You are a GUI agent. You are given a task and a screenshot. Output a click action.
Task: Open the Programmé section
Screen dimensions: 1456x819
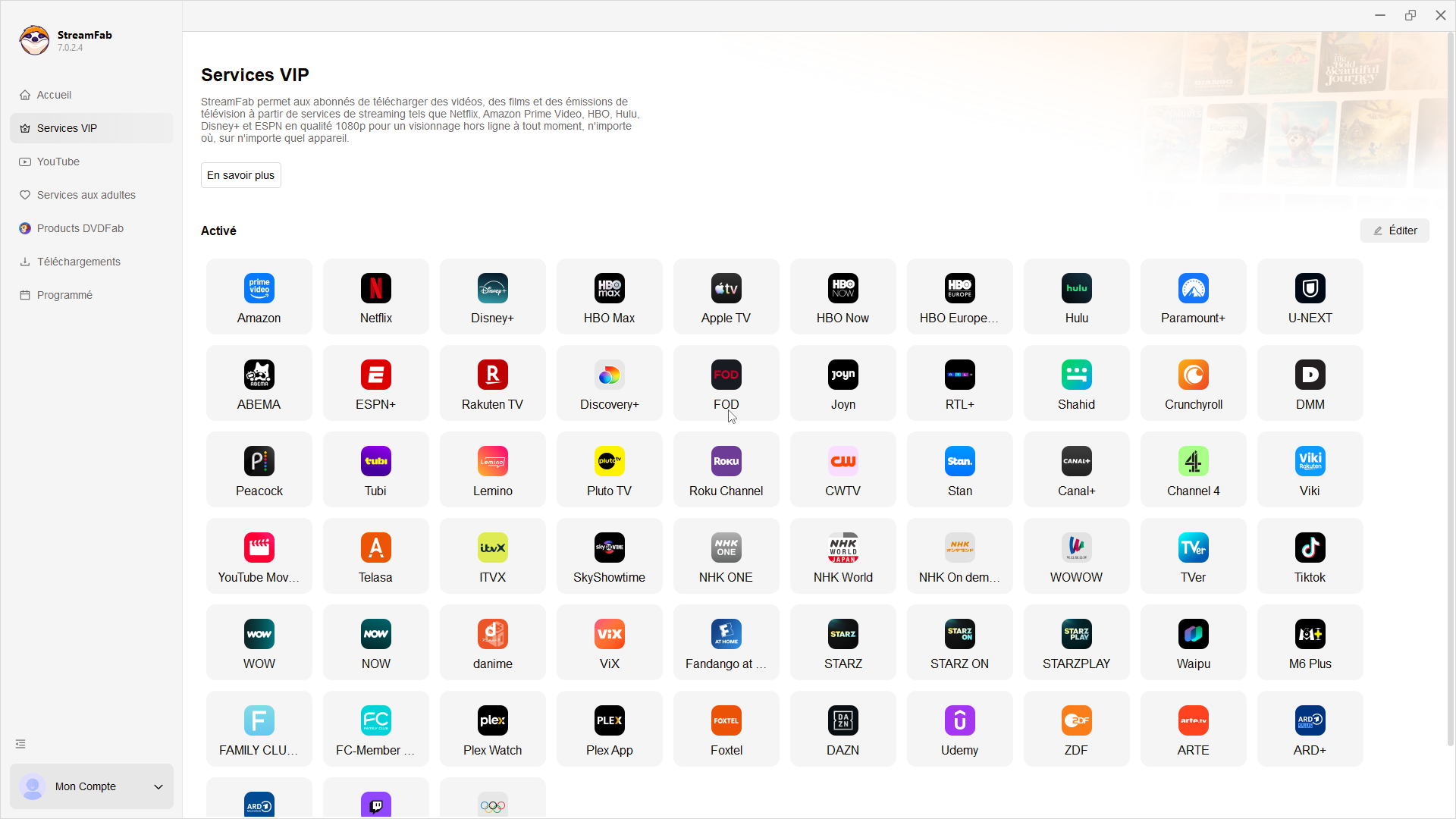(x=92, y=295)
